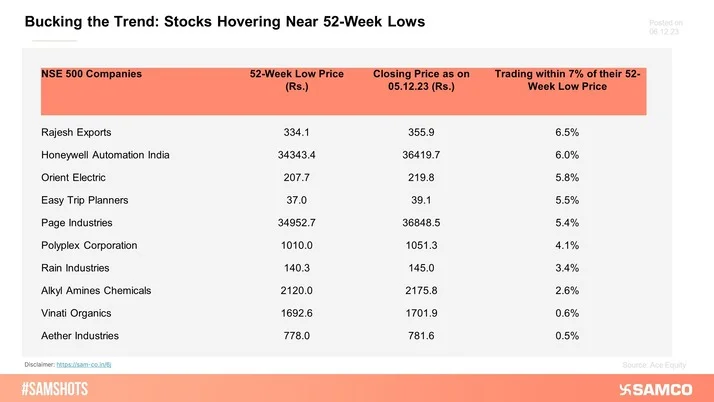
Task: Select the Polyplex Corporation row label
Action: [89, 245]
